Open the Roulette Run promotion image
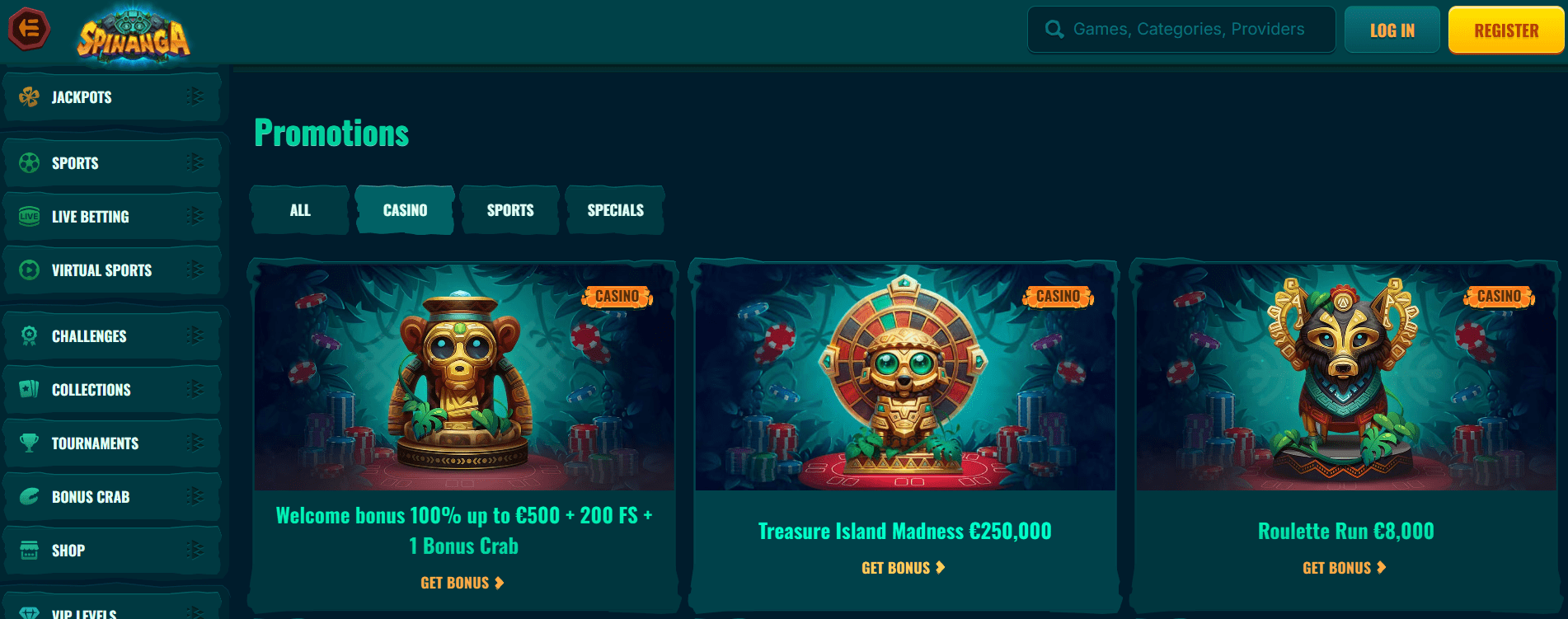The image size is (1568, 619). [x=1346, y=377]
